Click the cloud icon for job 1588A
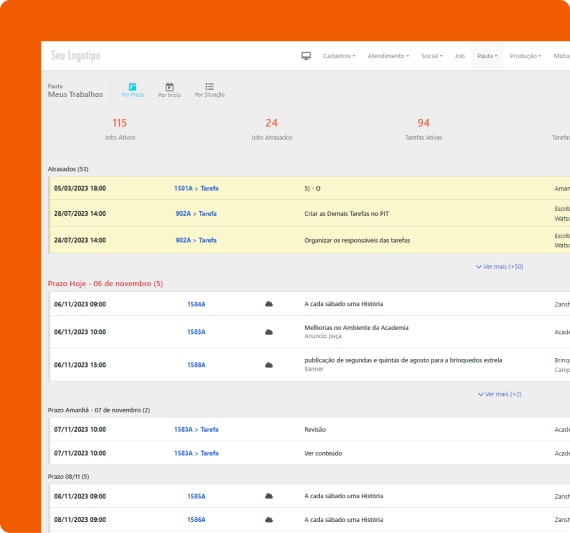 click(x=269, y=365)
